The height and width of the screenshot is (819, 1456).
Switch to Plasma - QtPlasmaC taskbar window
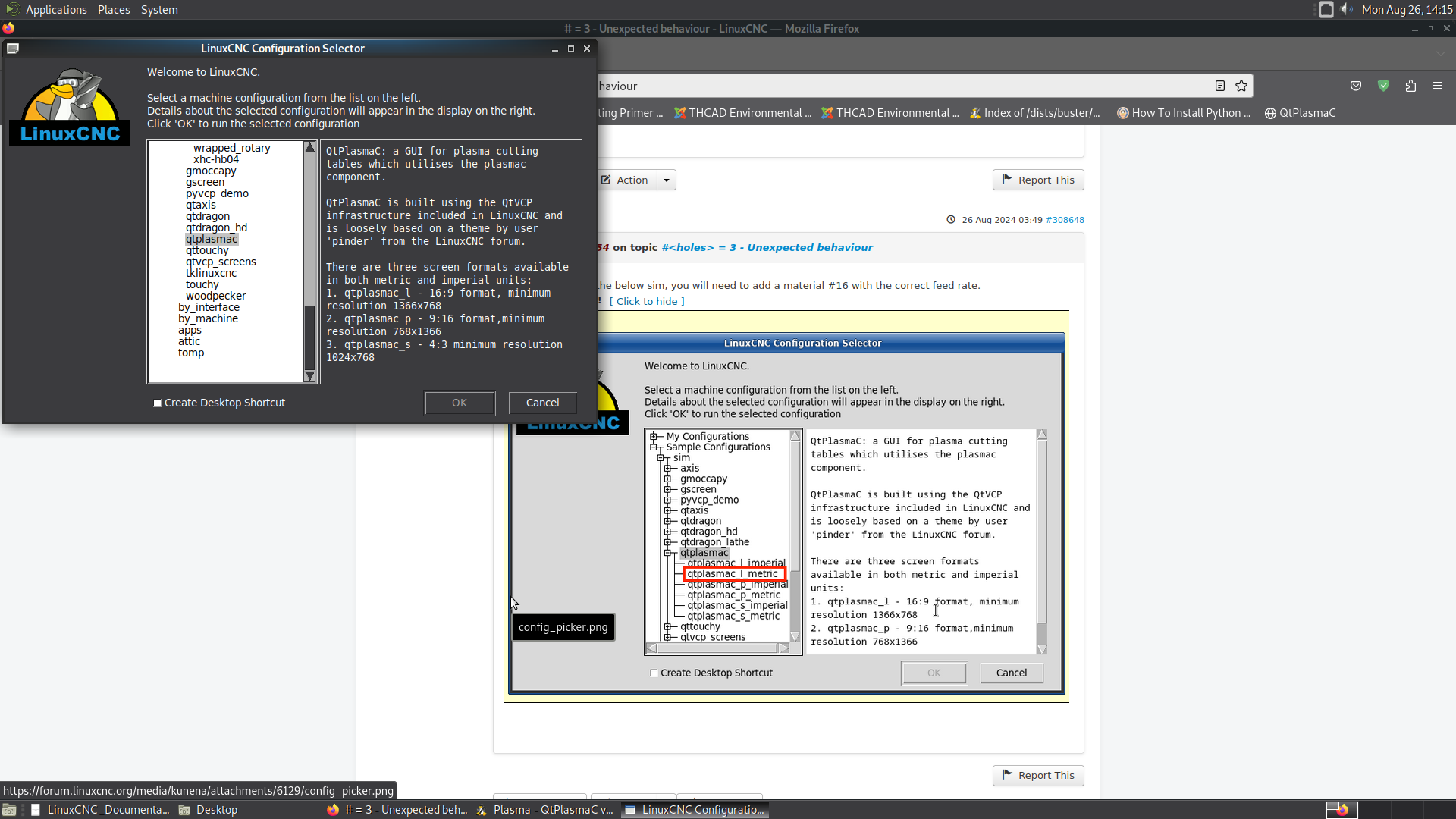(545, 810)
